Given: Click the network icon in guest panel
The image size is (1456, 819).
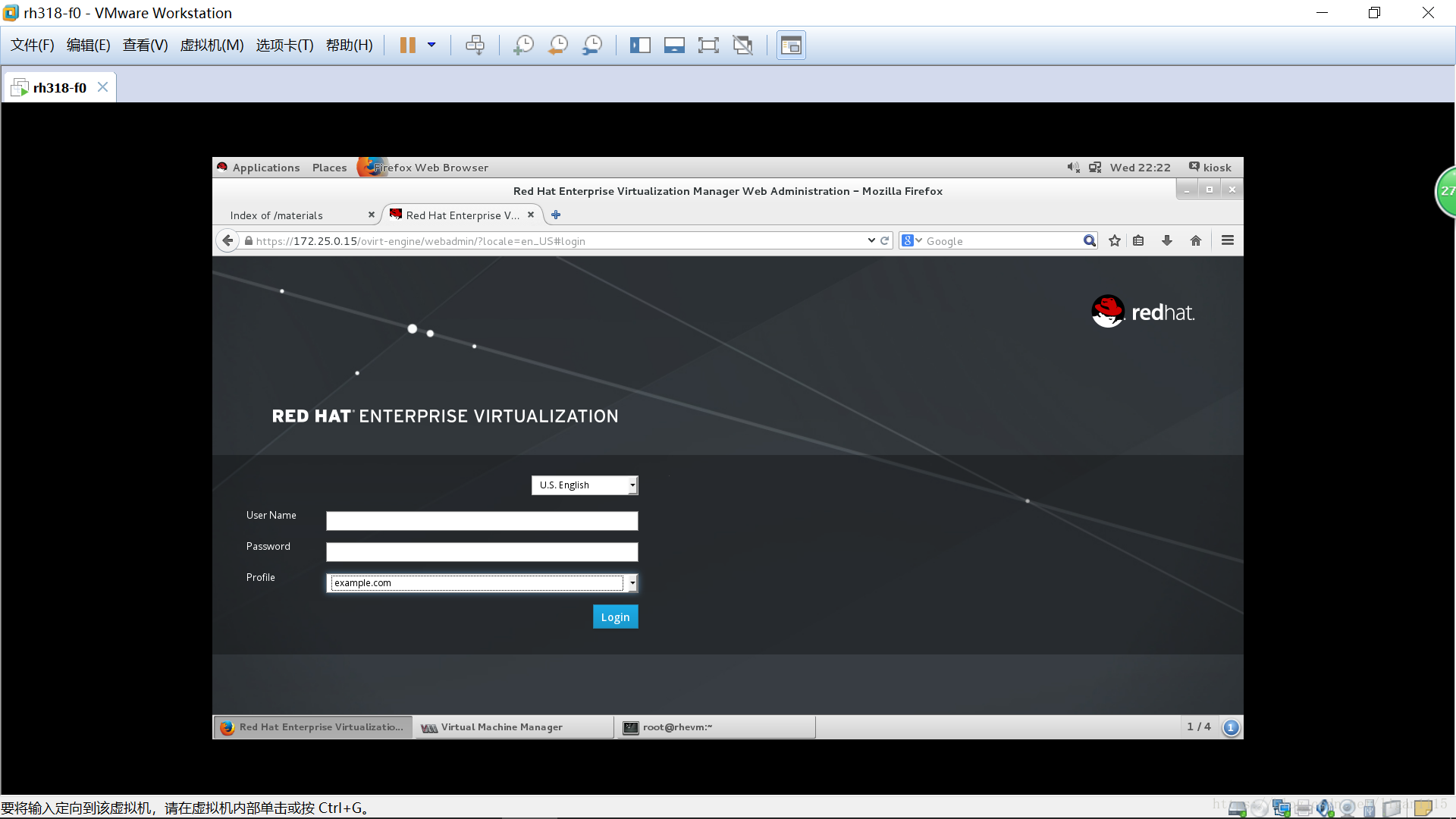Looking at the screenshot, I should (x=1095, y=168).
